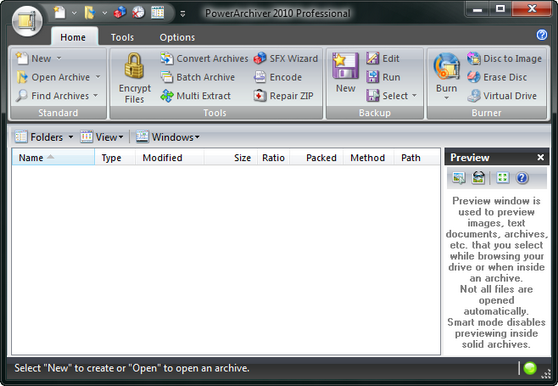The height and width of the screenshot is (386, 558).
Task: Click the Path column header
Action: (x=417, y=158)
